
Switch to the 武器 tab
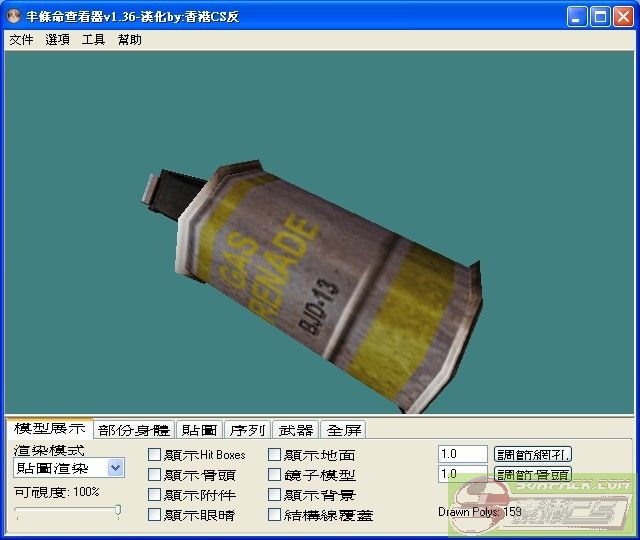(x=296, y=430)
